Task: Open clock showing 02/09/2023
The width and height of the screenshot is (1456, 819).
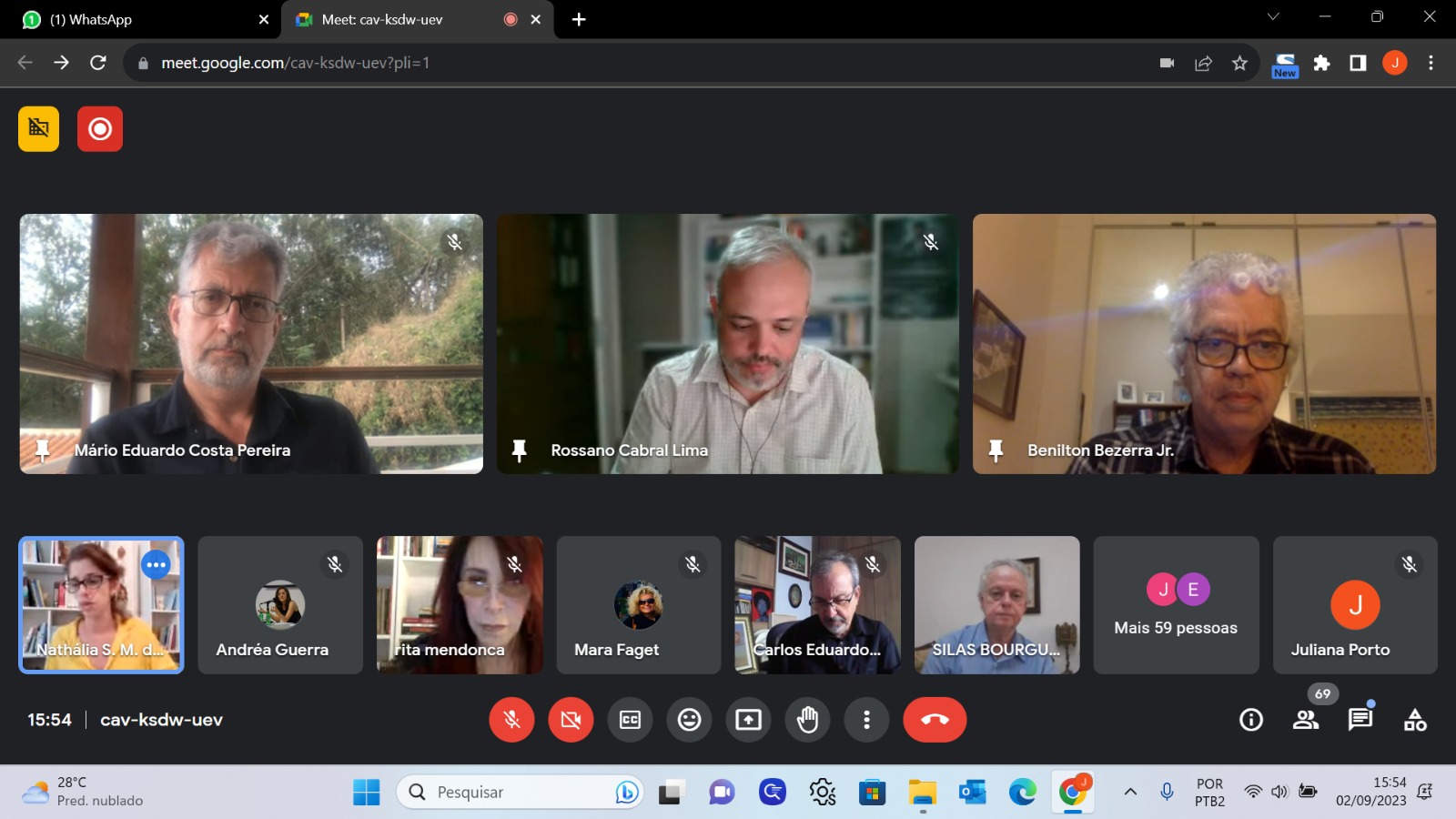Action: point(1371,792)
